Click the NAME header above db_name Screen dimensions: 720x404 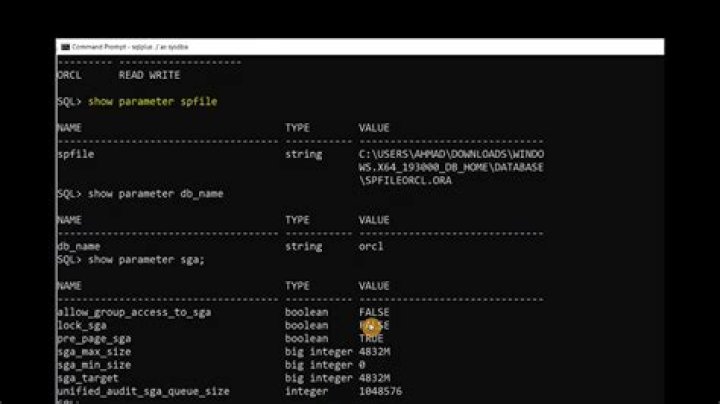(x=69, y=220)
